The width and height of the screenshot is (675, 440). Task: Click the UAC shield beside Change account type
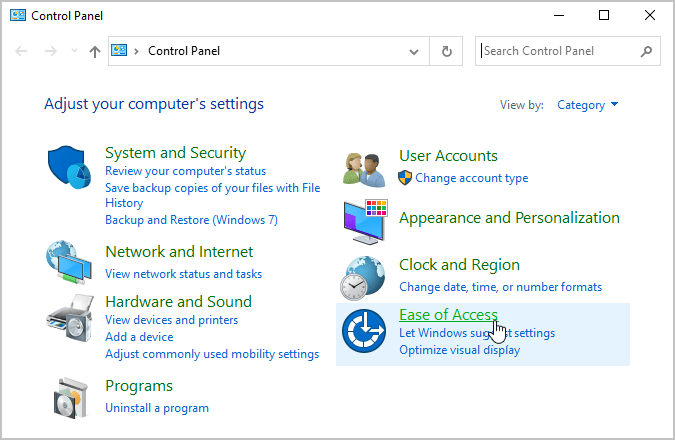[x=405, y=178]
